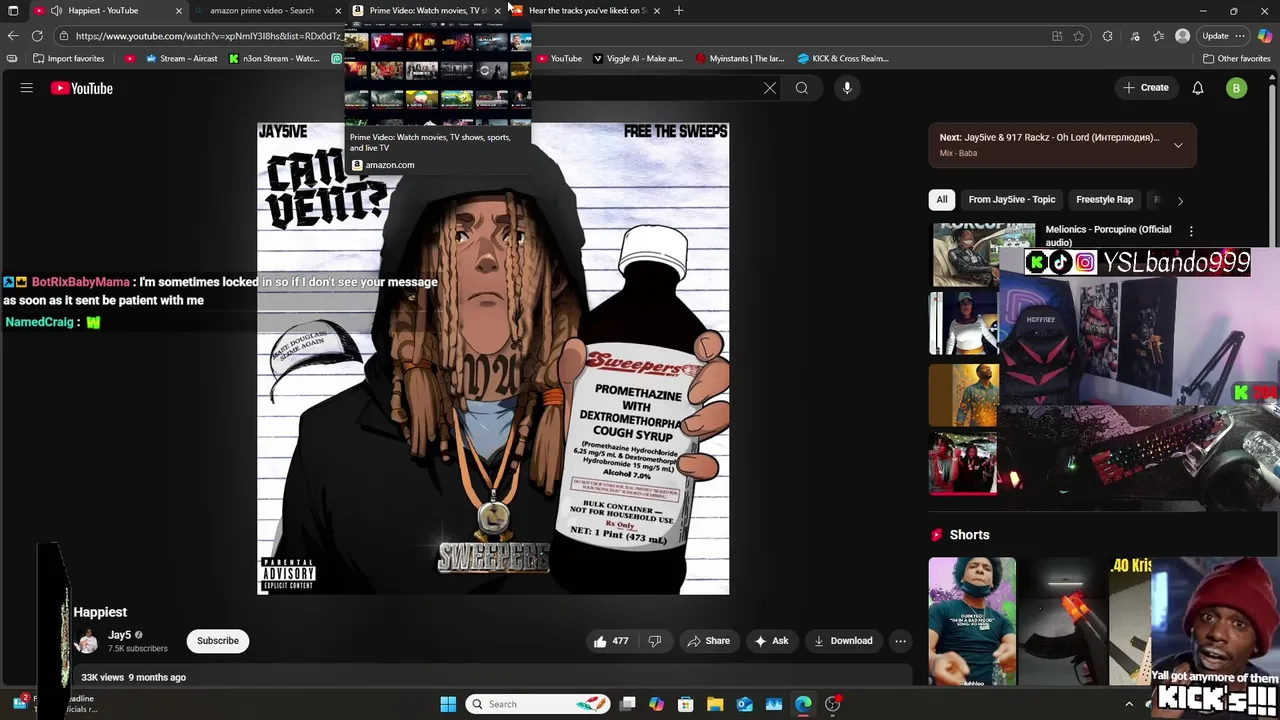Open a new browser tab

pos(679,11)
